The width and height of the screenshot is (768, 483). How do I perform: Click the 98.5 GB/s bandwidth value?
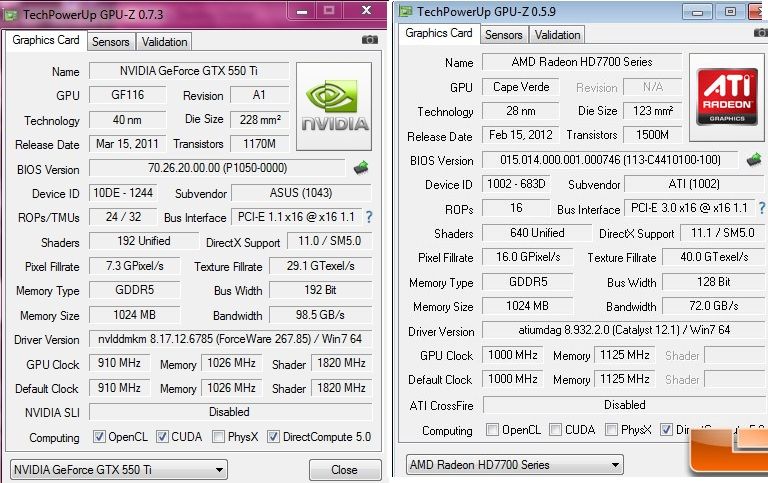coord(320,315)
